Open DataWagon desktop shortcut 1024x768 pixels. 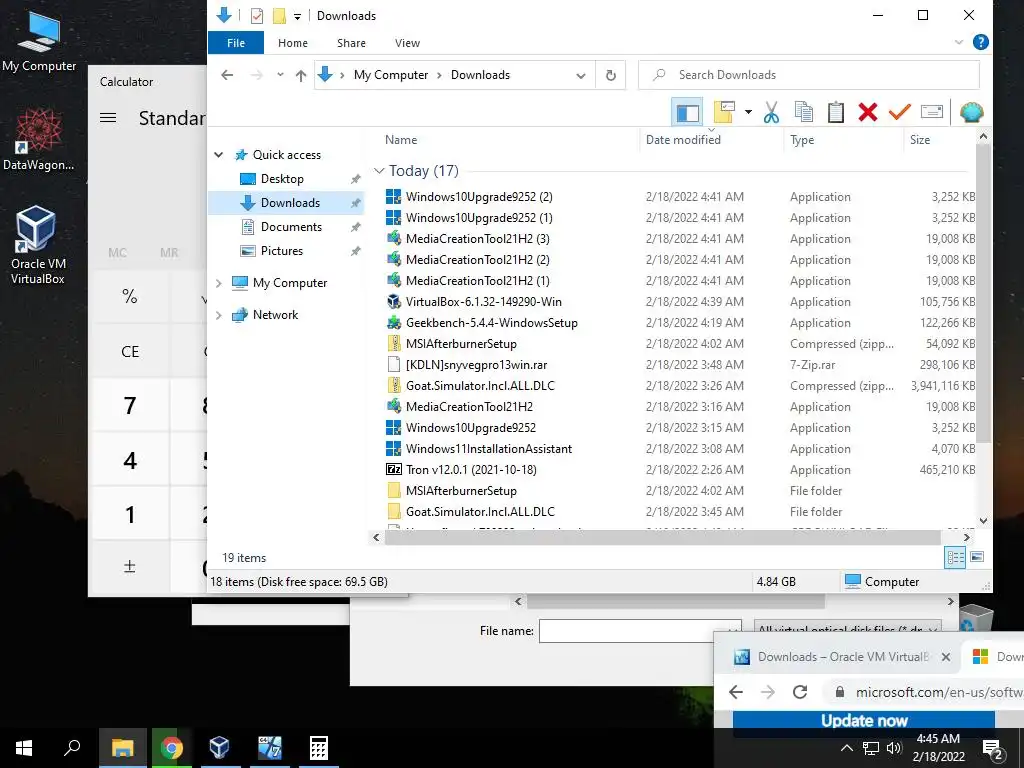click(x=38, y=140)
